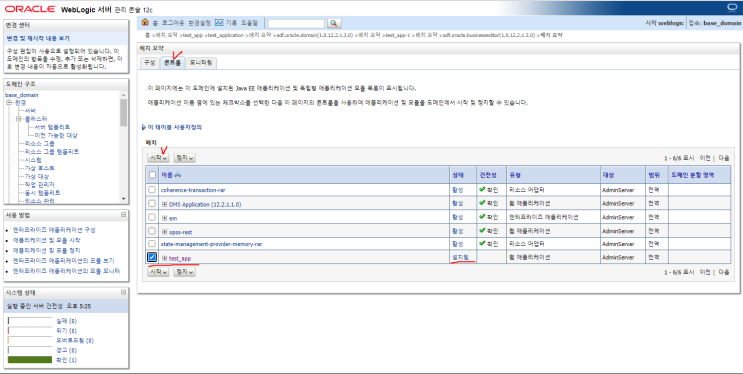This screenshot has width=743, height=374.
Task: Minimize the 시스템 상태 panel
Action: click(x=124, y=292)
